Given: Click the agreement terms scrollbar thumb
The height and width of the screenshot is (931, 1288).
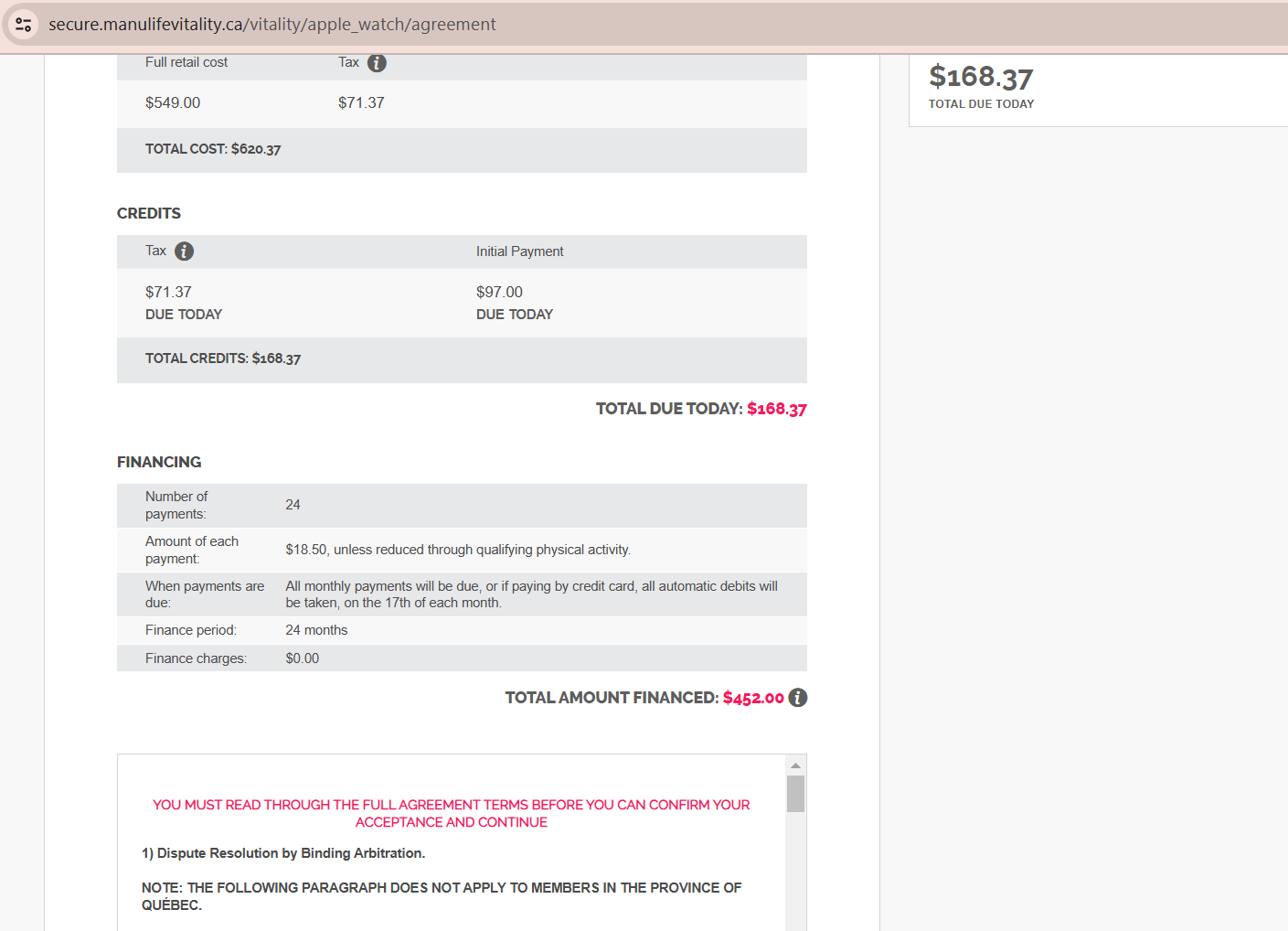Looking at the screenshot, I should [x=795, y=793].
